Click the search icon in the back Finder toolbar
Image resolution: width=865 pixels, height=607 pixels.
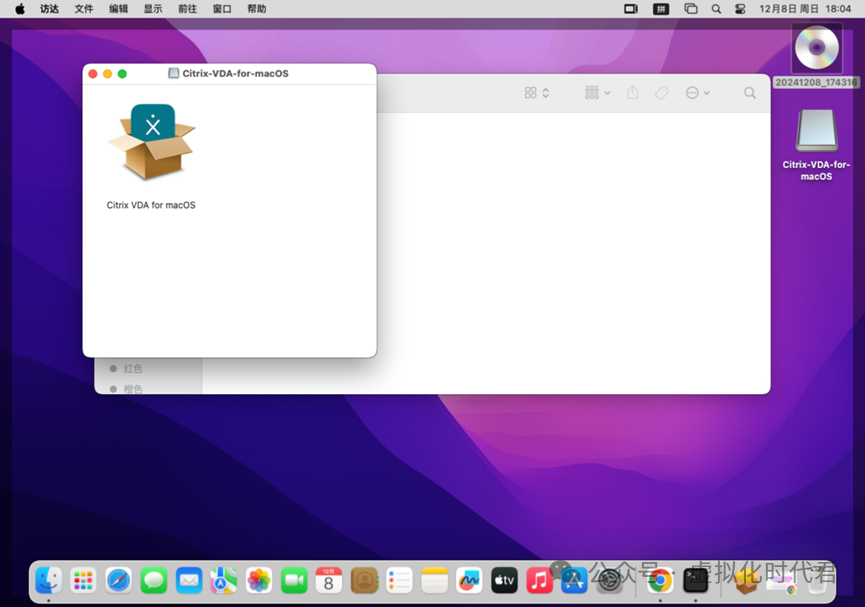(749, 93)
